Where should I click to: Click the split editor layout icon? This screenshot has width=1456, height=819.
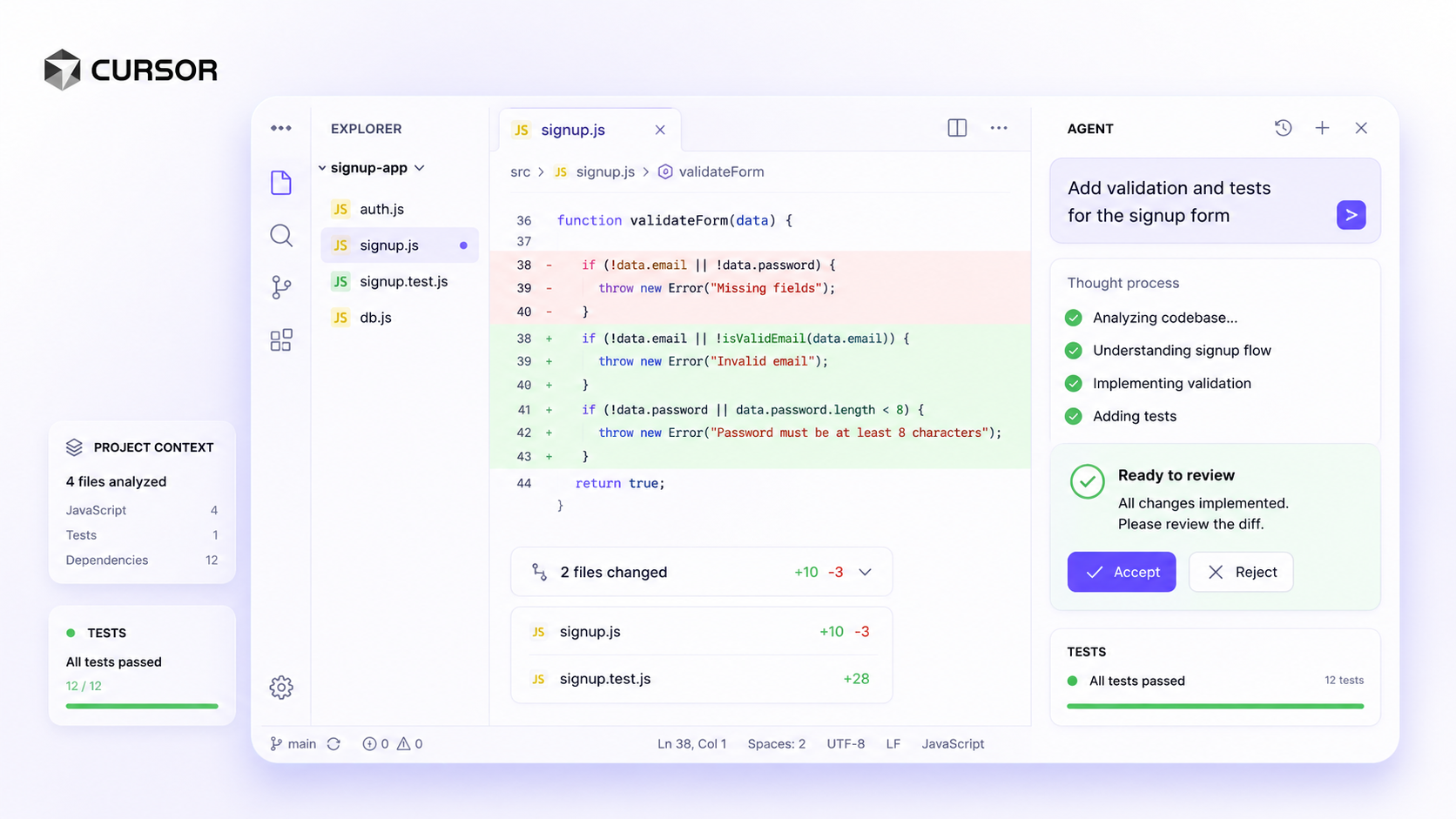pos(957,128)
